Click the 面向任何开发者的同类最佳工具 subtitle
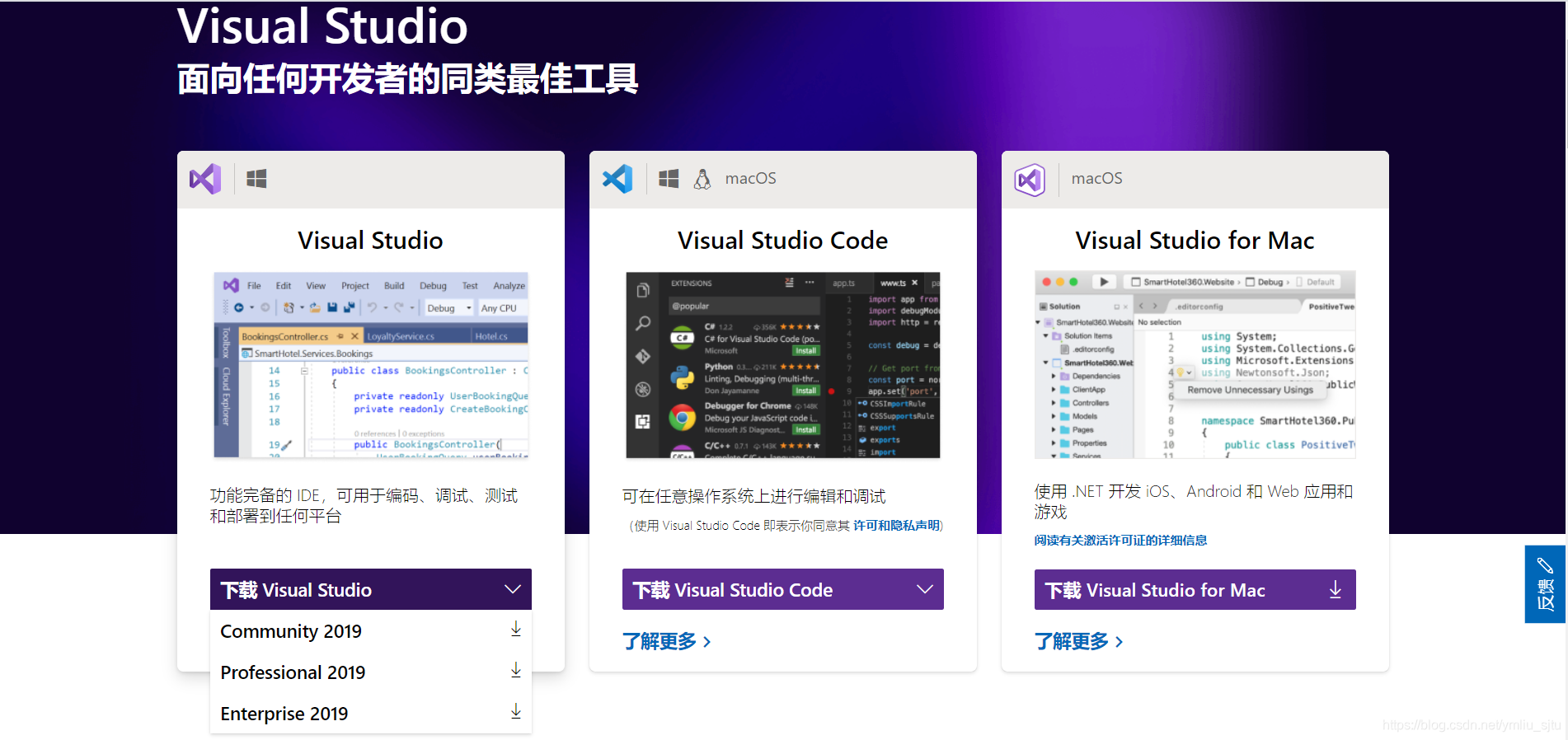This screenshot has width=1568, height=740. (x=407, y=79)
